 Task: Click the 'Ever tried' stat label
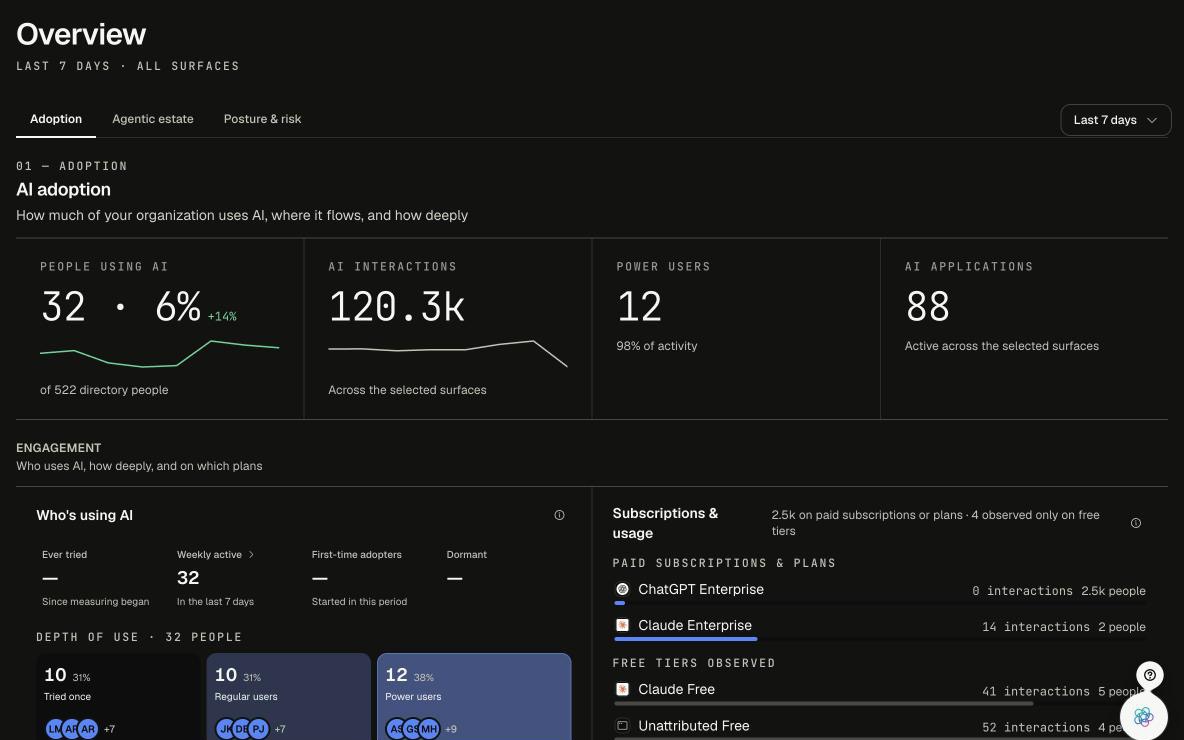point(64,554)
